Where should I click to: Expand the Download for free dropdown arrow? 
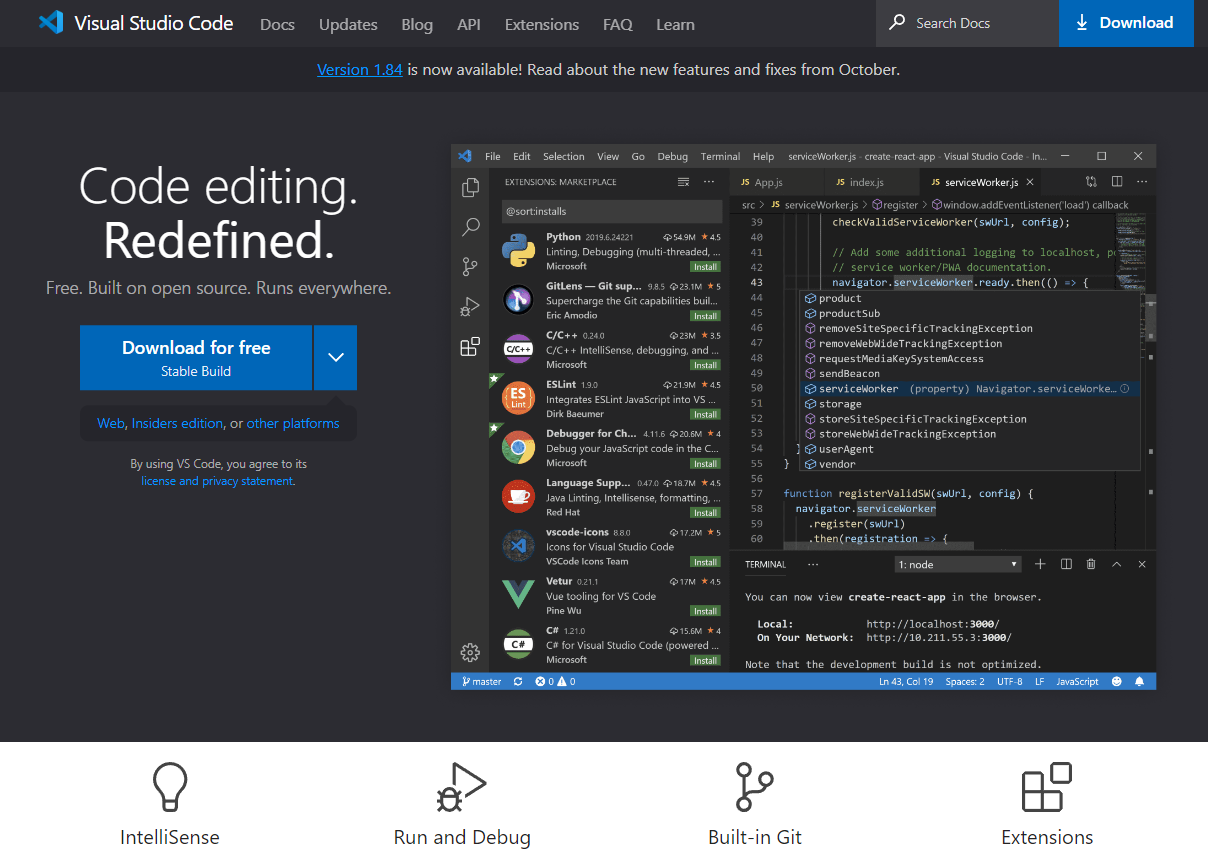tap(335, 357)
